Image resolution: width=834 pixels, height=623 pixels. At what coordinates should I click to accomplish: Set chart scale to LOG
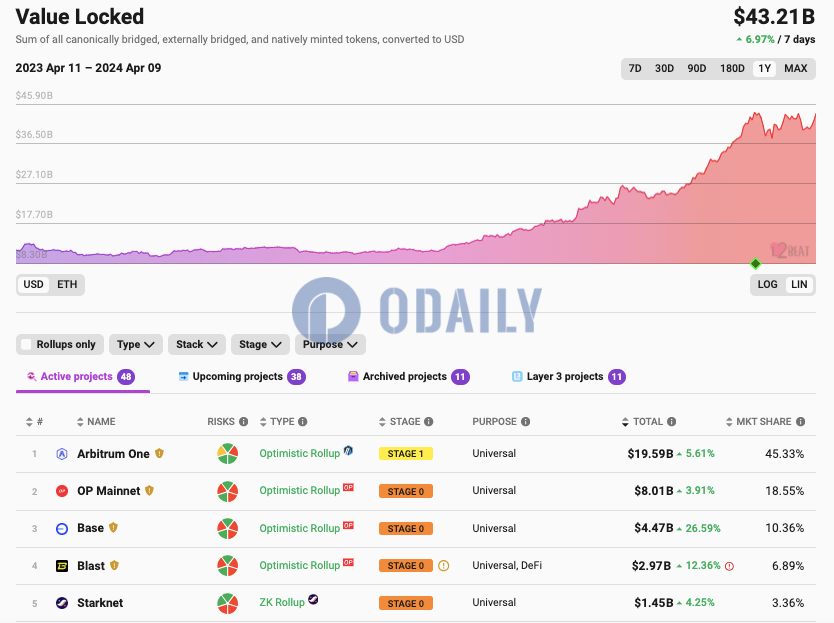[x=767, y=285]
